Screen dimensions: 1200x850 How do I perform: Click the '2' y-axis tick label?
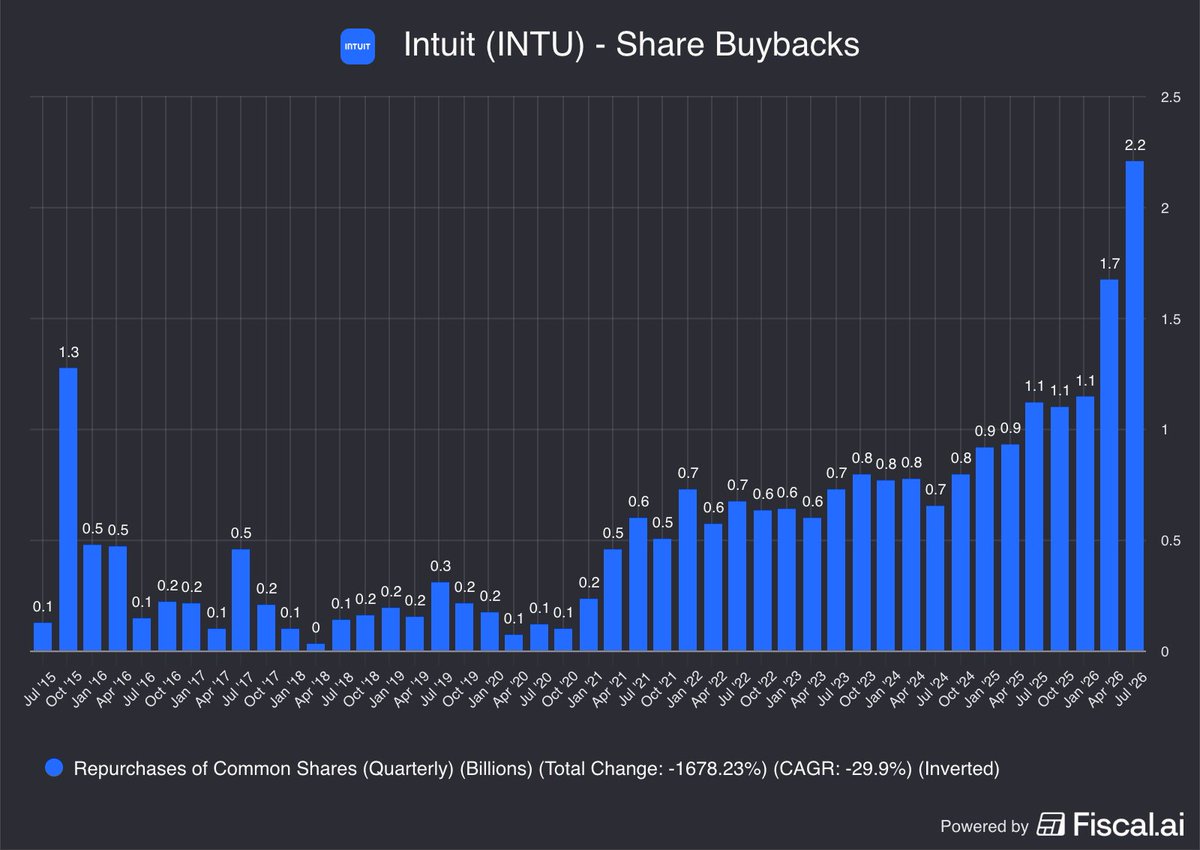(1165, 208)
